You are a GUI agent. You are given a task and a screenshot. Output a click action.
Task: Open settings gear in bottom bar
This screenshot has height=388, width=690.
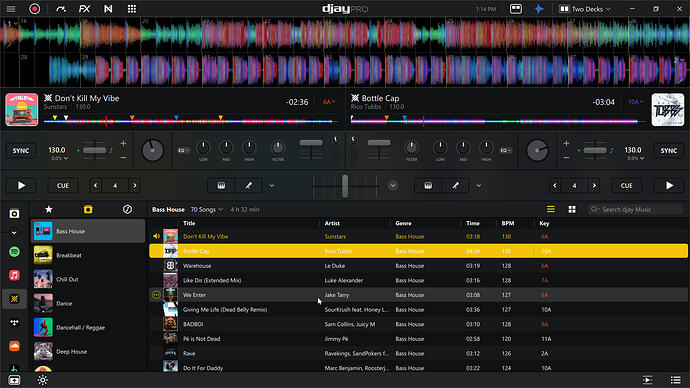pyautogui.click(x=43, y=380)
